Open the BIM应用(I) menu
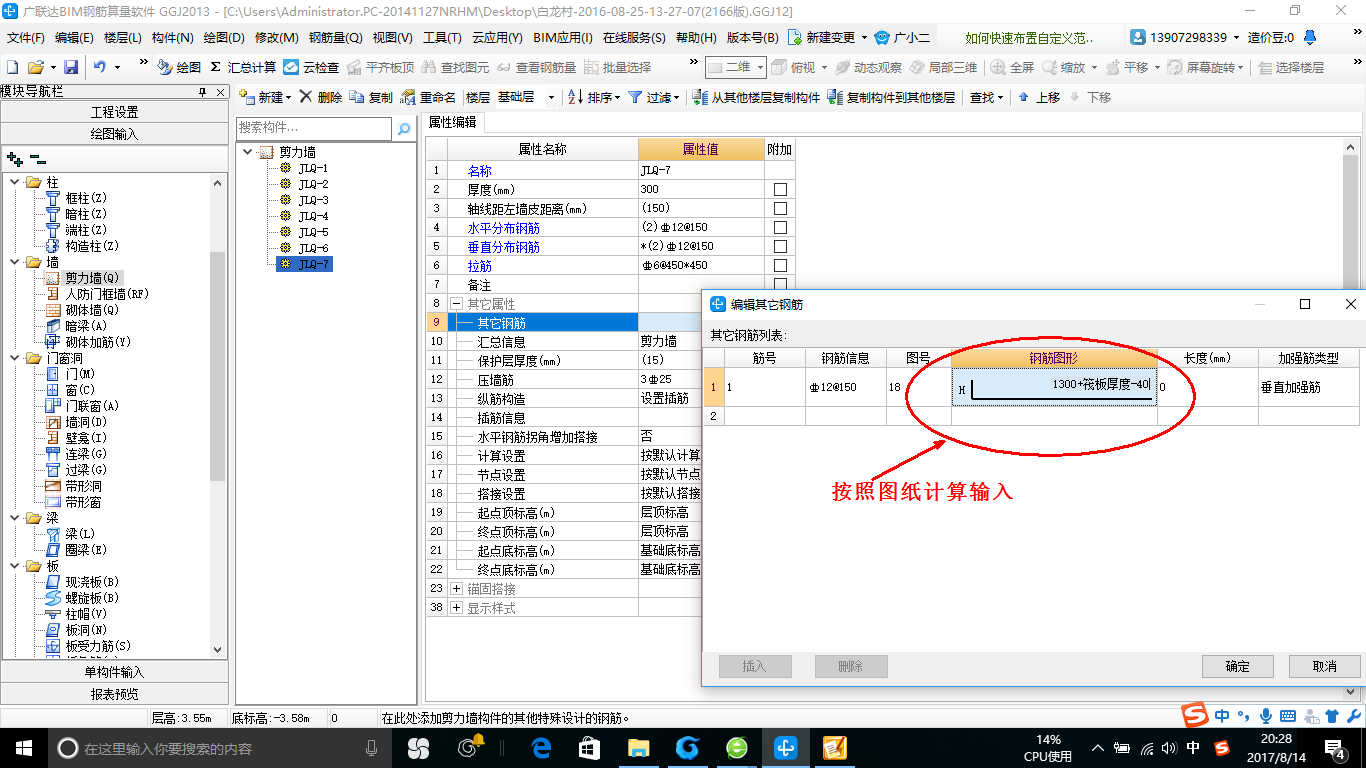Screen dimensions: 1366x768 coord(563,38)
